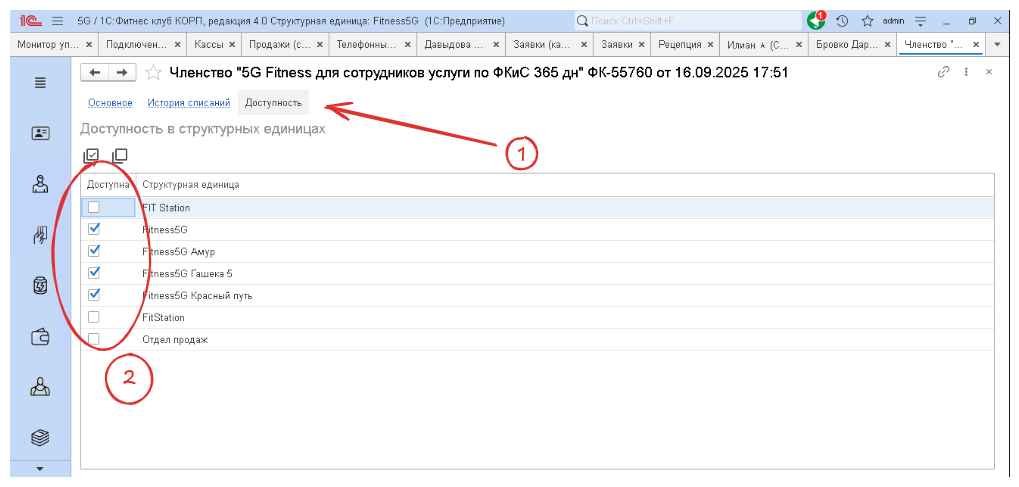The width and height of the screenshot is (1019, 487).
Task: Tick the Отдел продаж checkbox
Action: pyautogui.click(x=94, y=340)
